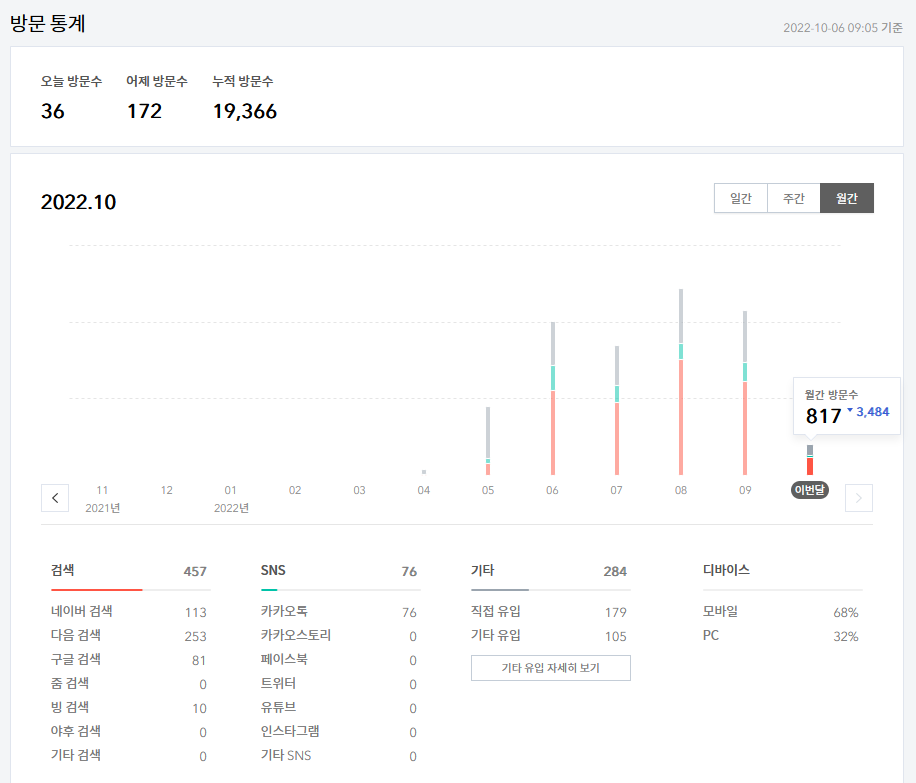Image resolution: width=916 pixels, height=783 pixels.
Task: Select the 04 month axis label
Action: [424, 490]
